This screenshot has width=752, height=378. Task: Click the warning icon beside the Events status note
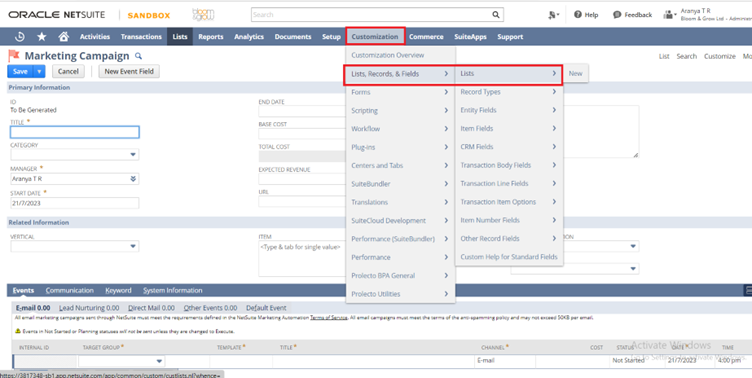pos(18,331)
